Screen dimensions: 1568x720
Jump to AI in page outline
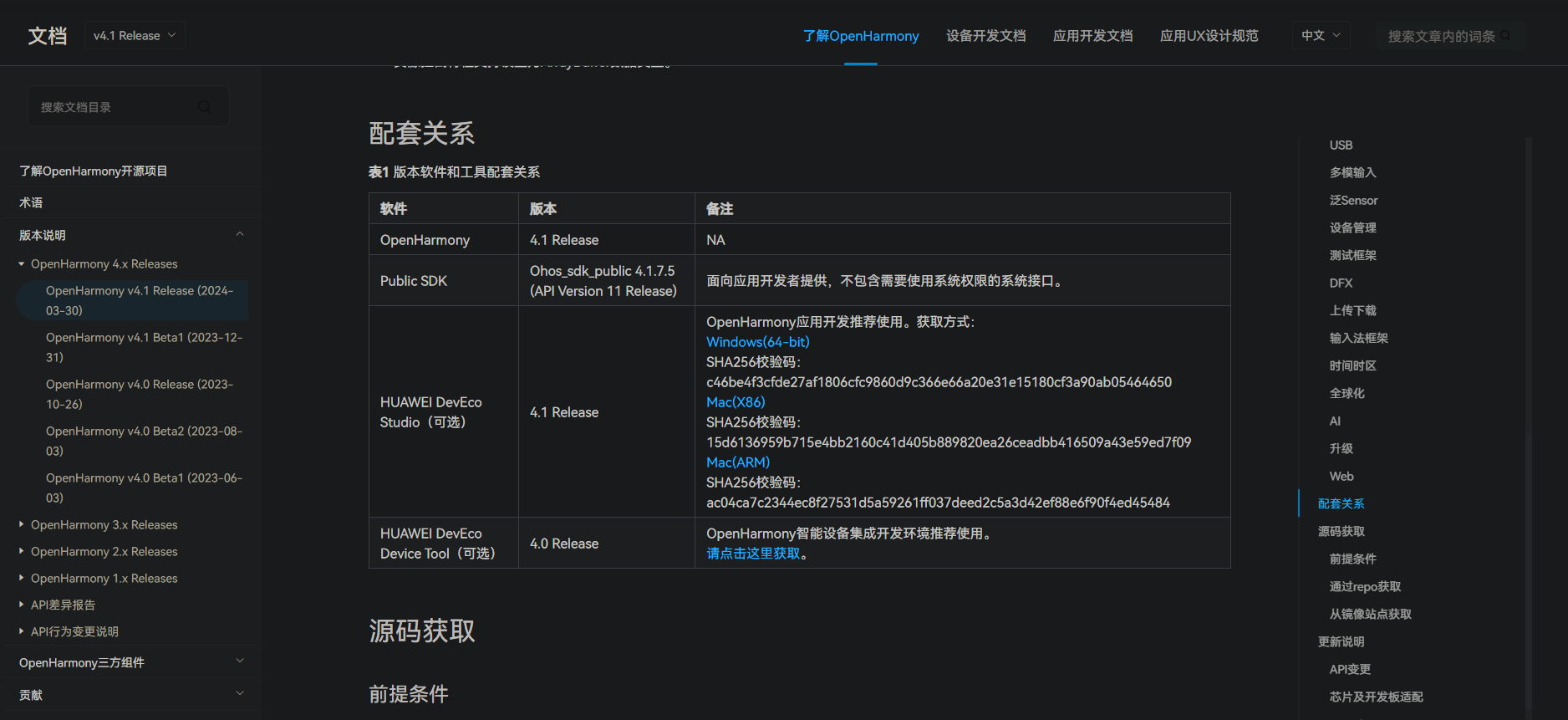point(1335,421)
